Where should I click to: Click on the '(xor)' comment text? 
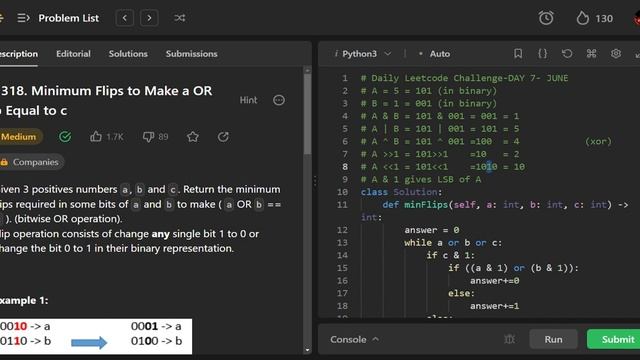coord(598,141)
